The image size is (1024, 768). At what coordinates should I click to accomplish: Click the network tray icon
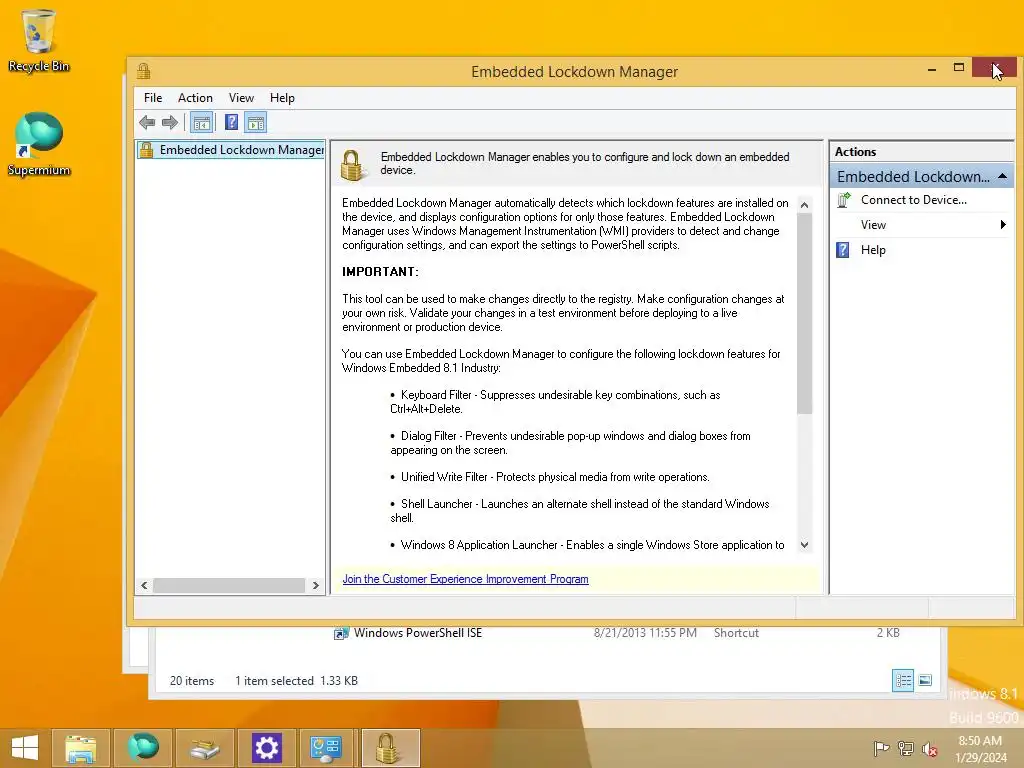point(906,748)
